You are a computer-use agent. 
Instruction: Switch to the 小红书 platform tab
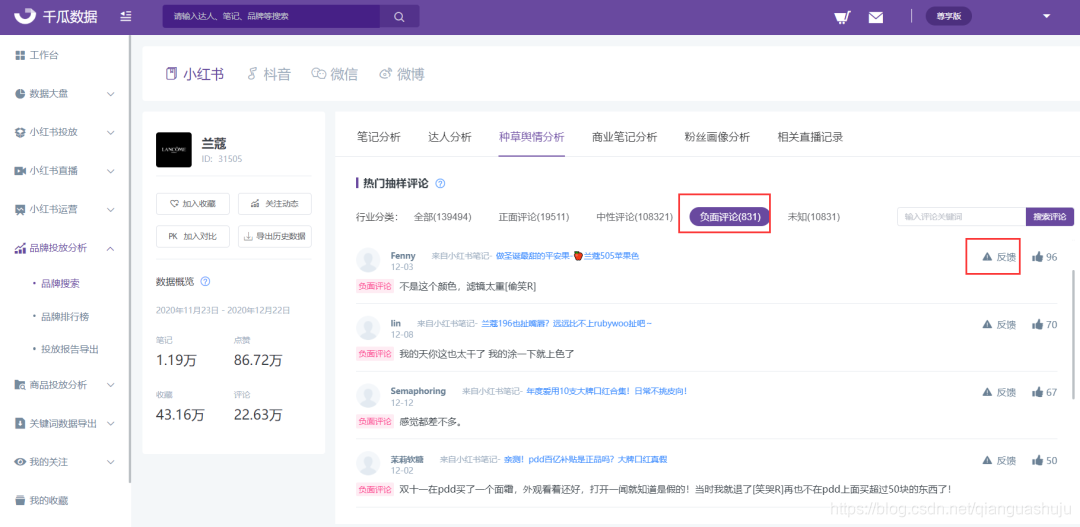(195, 74)
